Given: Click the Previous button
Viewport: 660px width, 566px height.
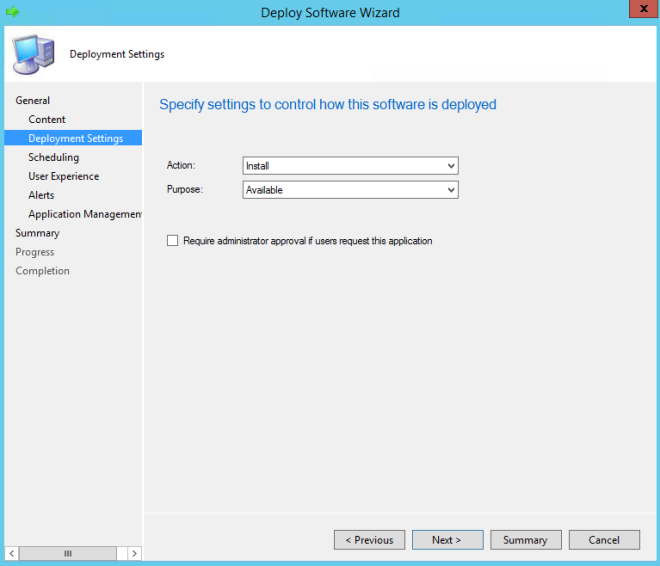Looking at the screenshot, I should point(370,540).
